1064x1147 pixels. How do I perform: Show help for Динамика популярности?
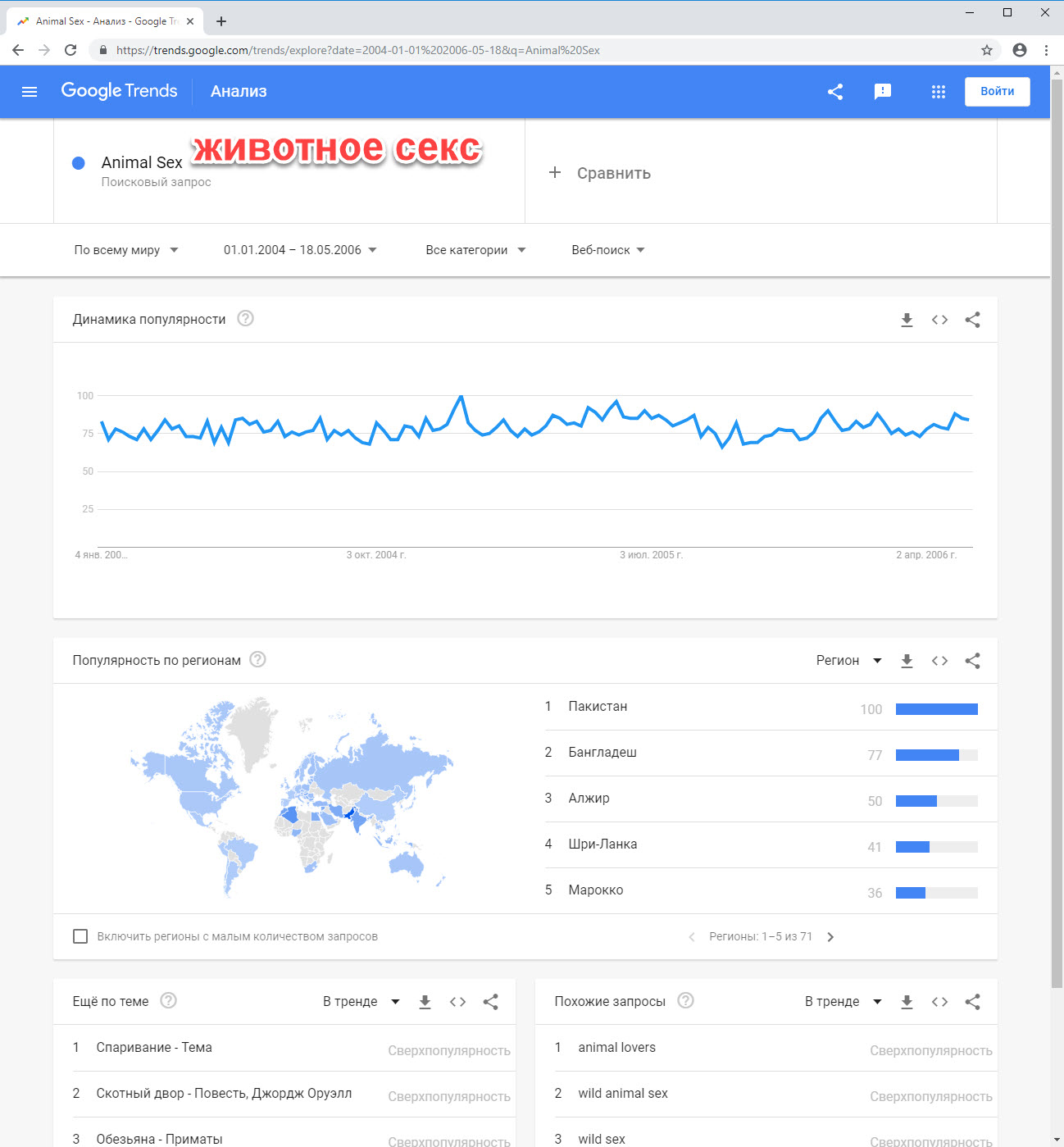click(x=245, y=318)
